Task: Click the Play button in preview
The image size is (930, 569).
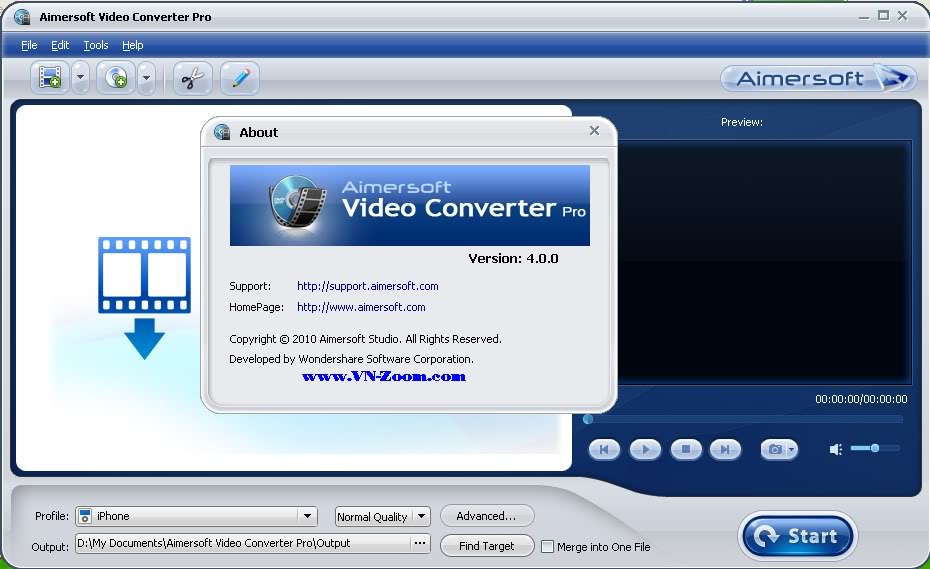Action: click(x=645, y=449)
